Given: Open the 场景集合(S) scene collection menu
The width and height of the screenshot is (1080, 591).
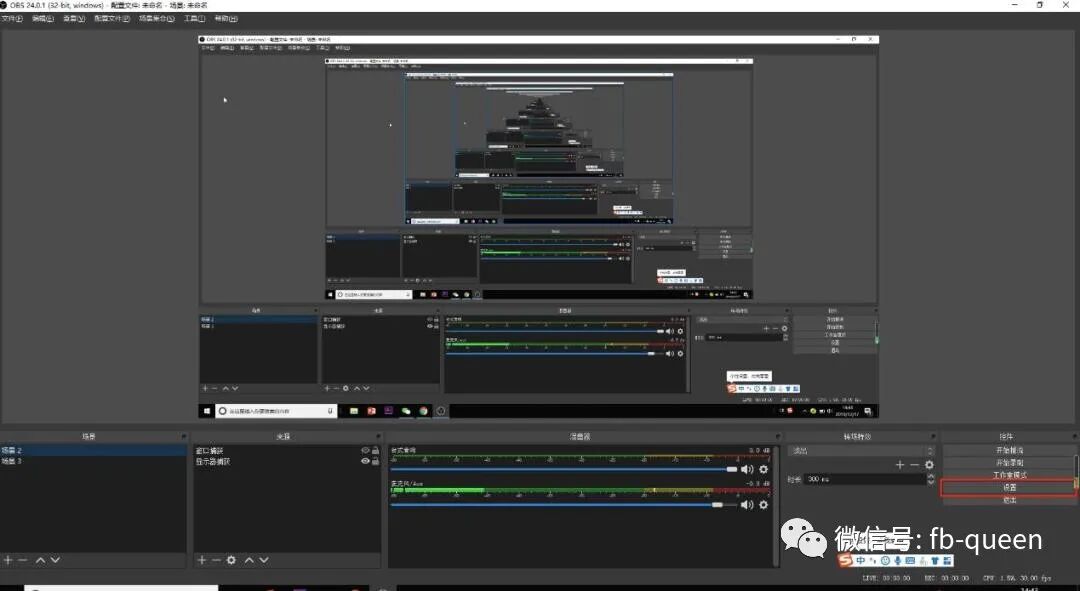Looking at the screenshot, I should click(x=156, y=19).
